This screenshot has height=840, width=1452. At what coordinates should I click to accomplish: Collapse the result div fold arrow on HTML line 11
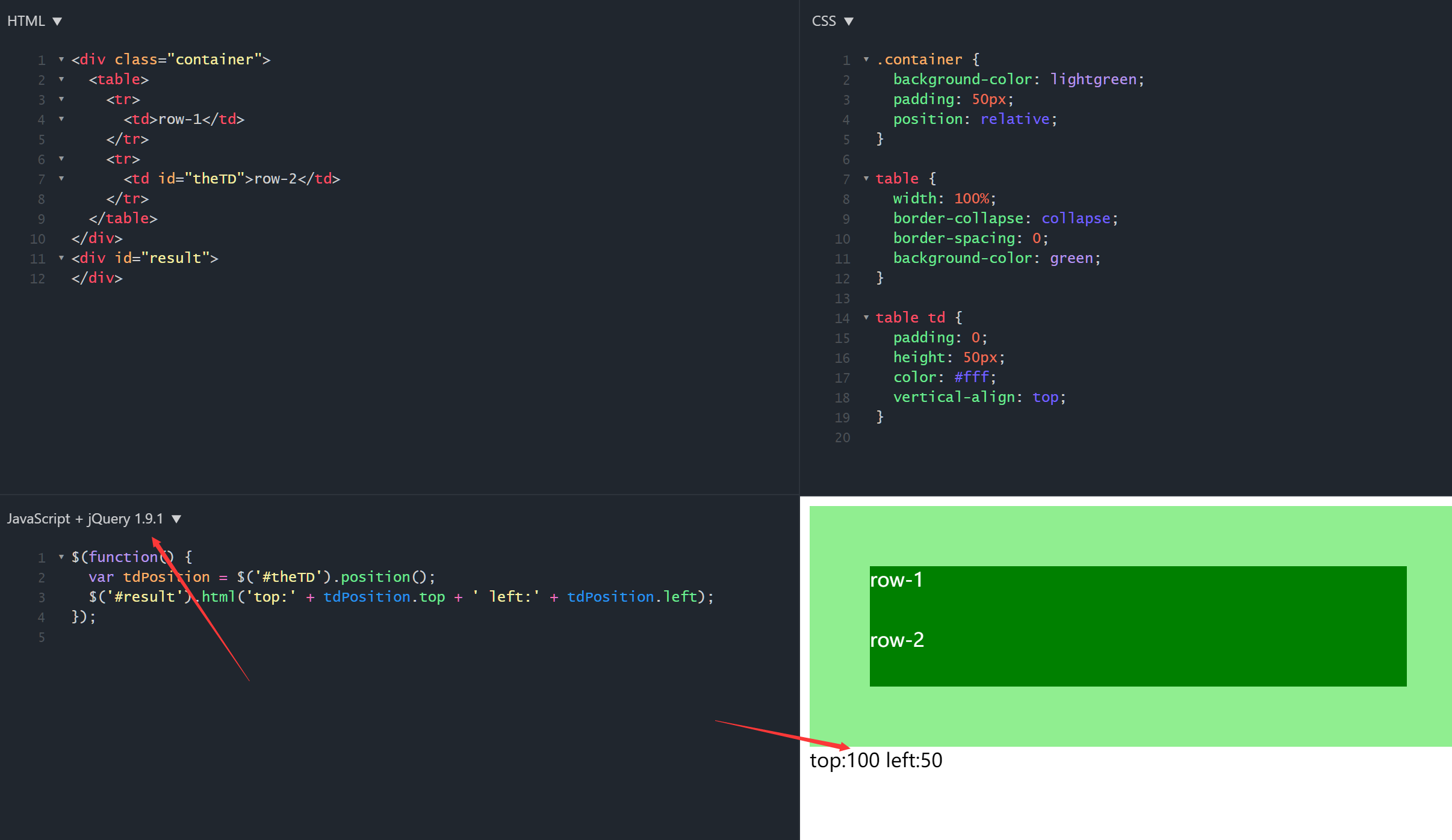(61, 258)
